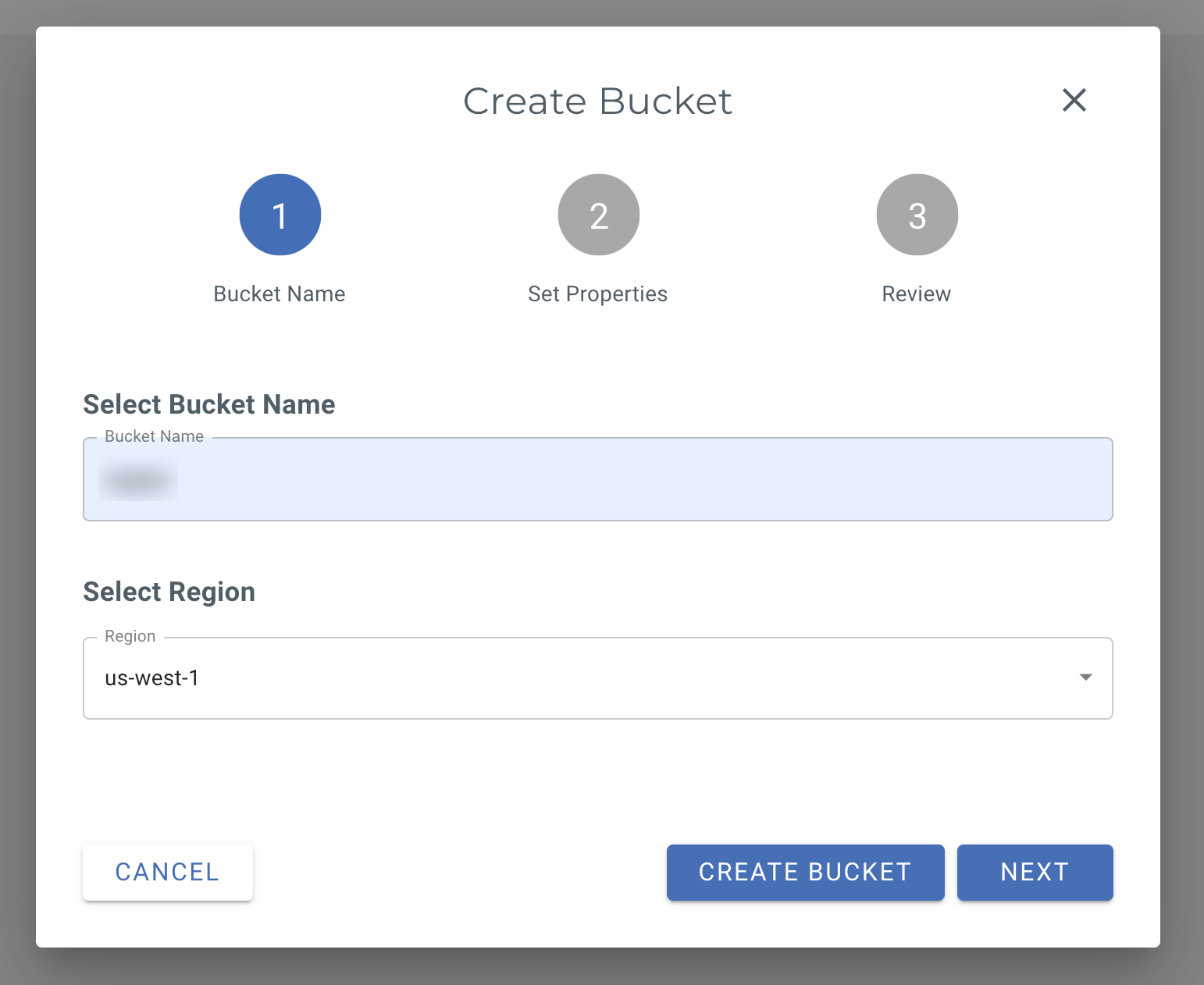Click the small "Bucket Name" field label
The width and height of the screenshot is (1204, 985).
pyautogui.click(x=154, y=436)
